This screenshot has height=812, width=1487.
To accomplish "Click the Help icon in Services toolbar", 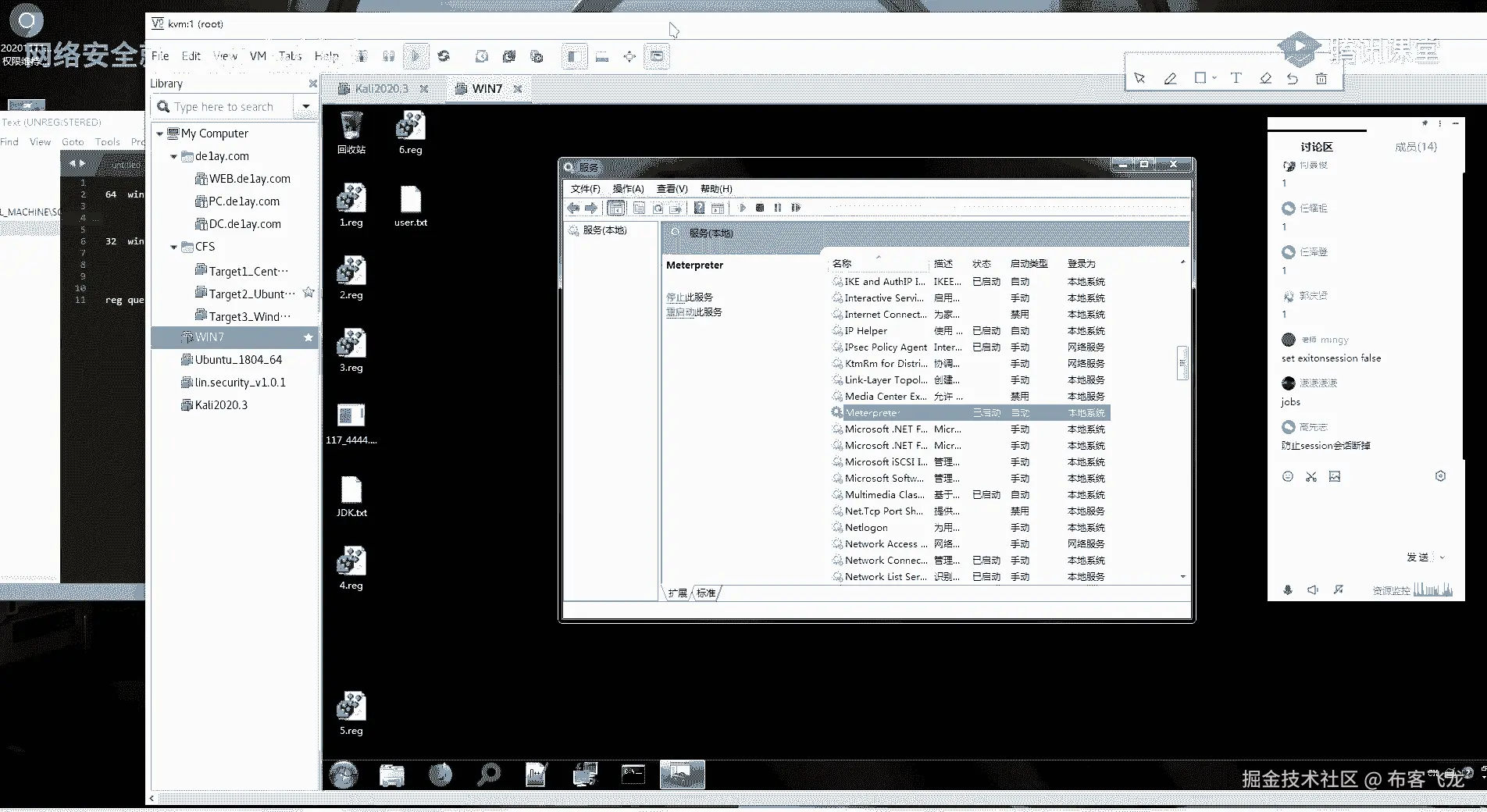I will click(699, 208).
